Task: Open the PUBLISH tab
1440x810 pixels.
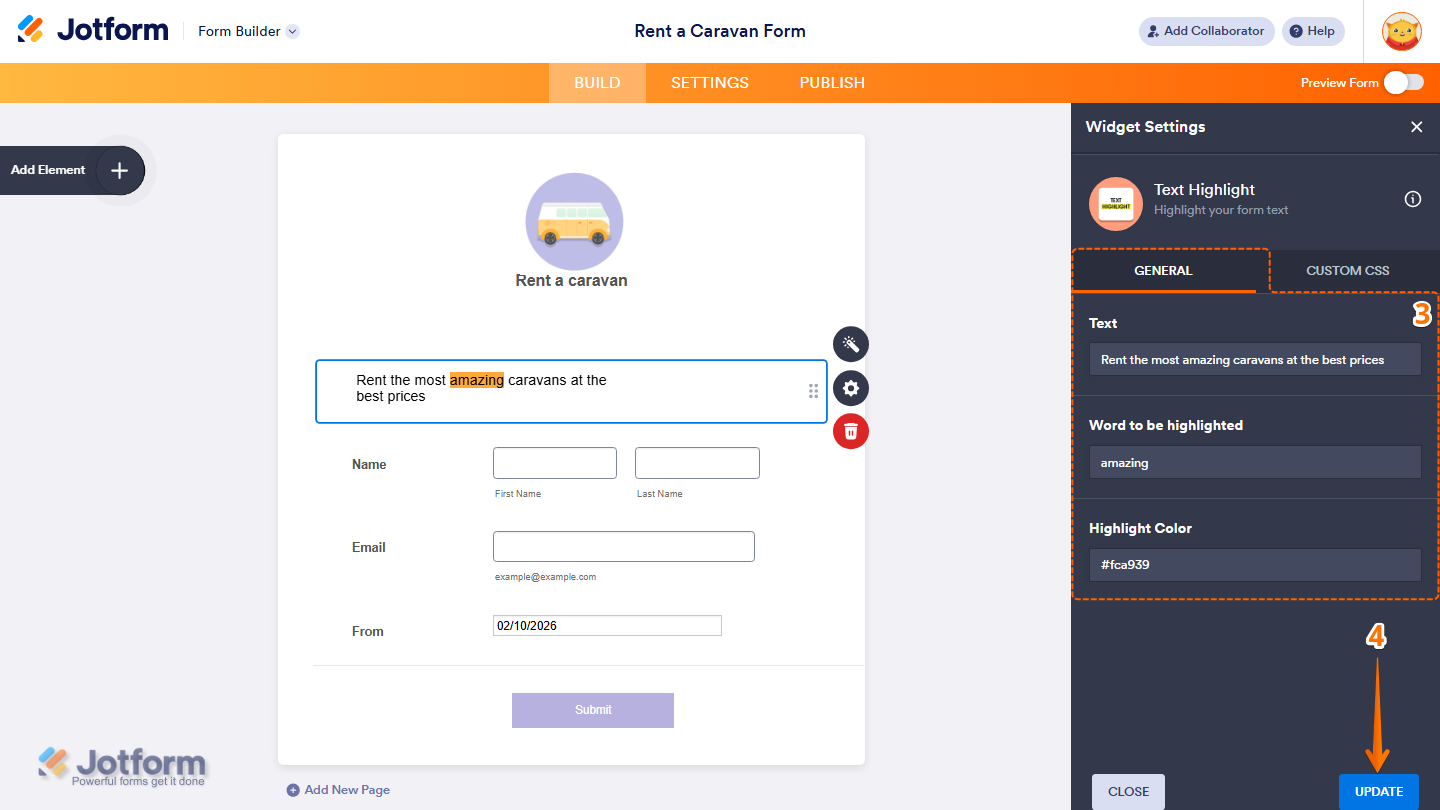Action: click(x=832, y=83)
